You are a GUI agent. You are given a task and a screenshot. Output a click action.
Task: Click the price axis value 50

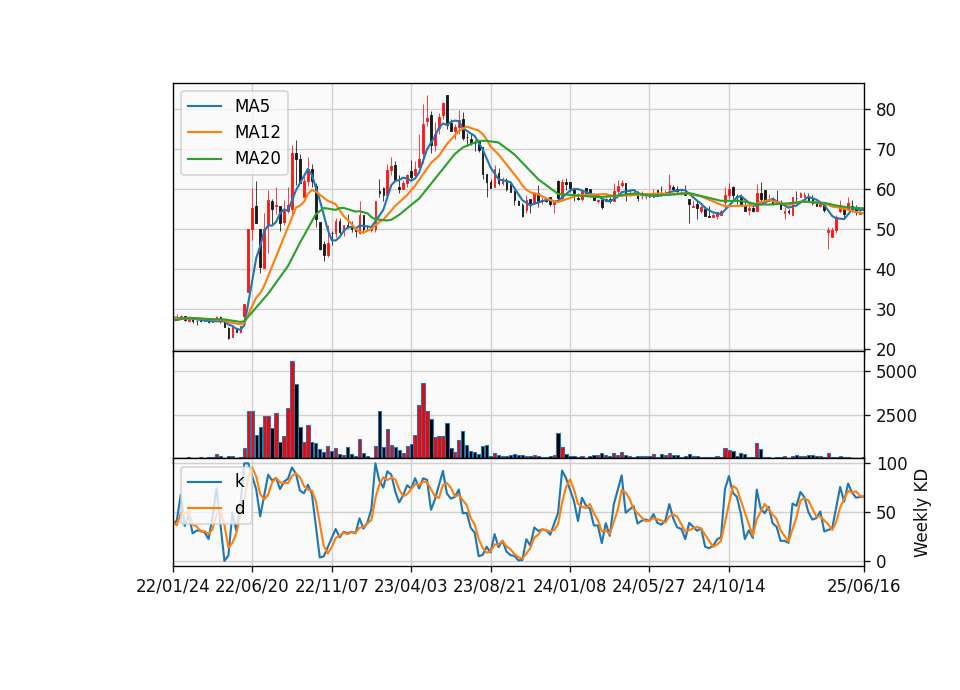click(x=885, y=230)
